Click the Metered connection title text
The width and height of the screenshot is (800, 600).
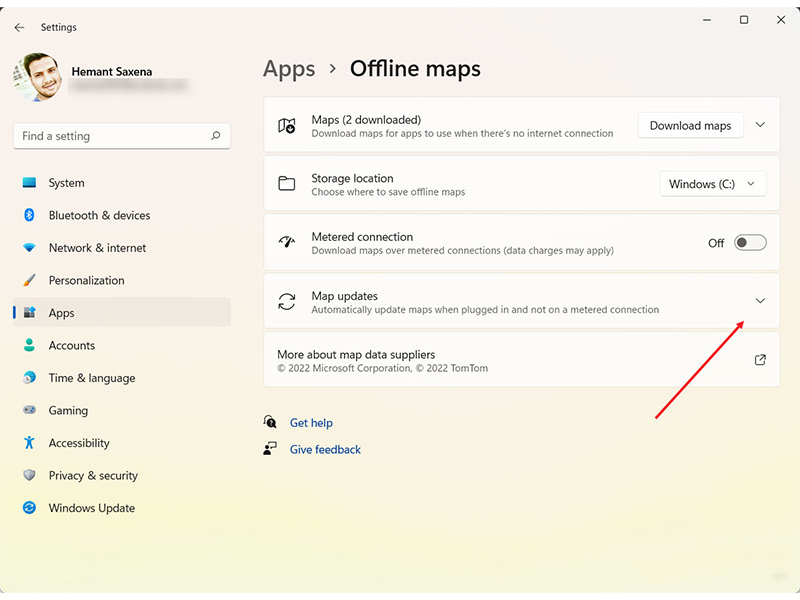tap(362, 237)
